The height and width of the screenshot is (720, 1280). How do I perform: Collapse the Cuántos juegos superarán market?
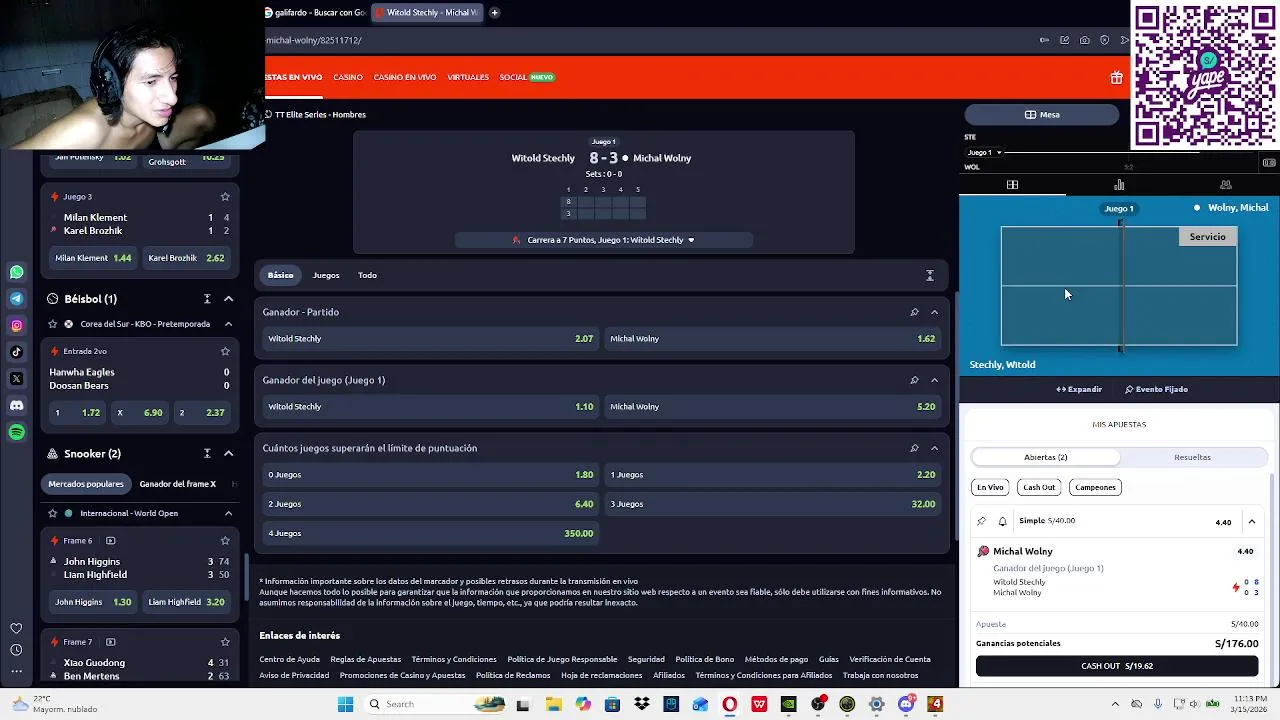(x=935, y=448)
